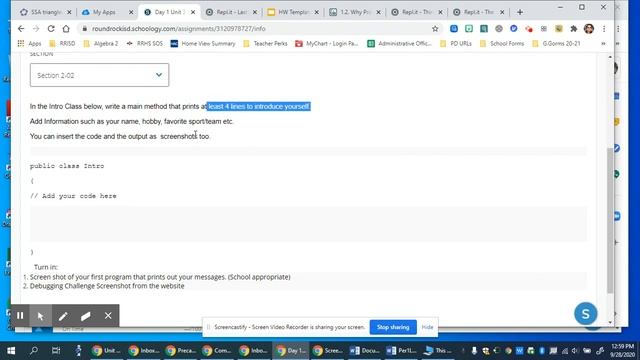This screenshot has width=640, height=360.
Task: Open a new browser tab
Action: tap(520, 12)
